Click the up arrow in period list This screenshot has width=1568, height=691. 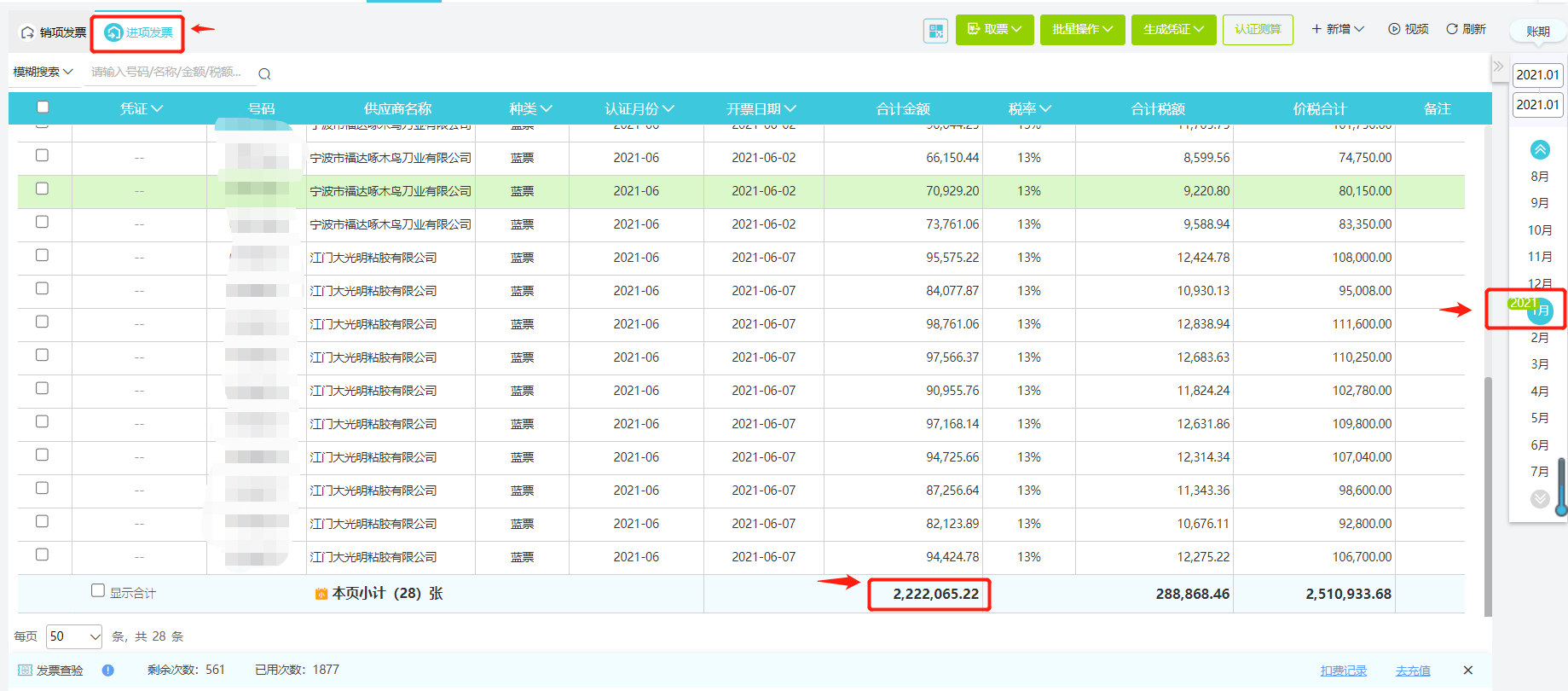pos(1540,150)
